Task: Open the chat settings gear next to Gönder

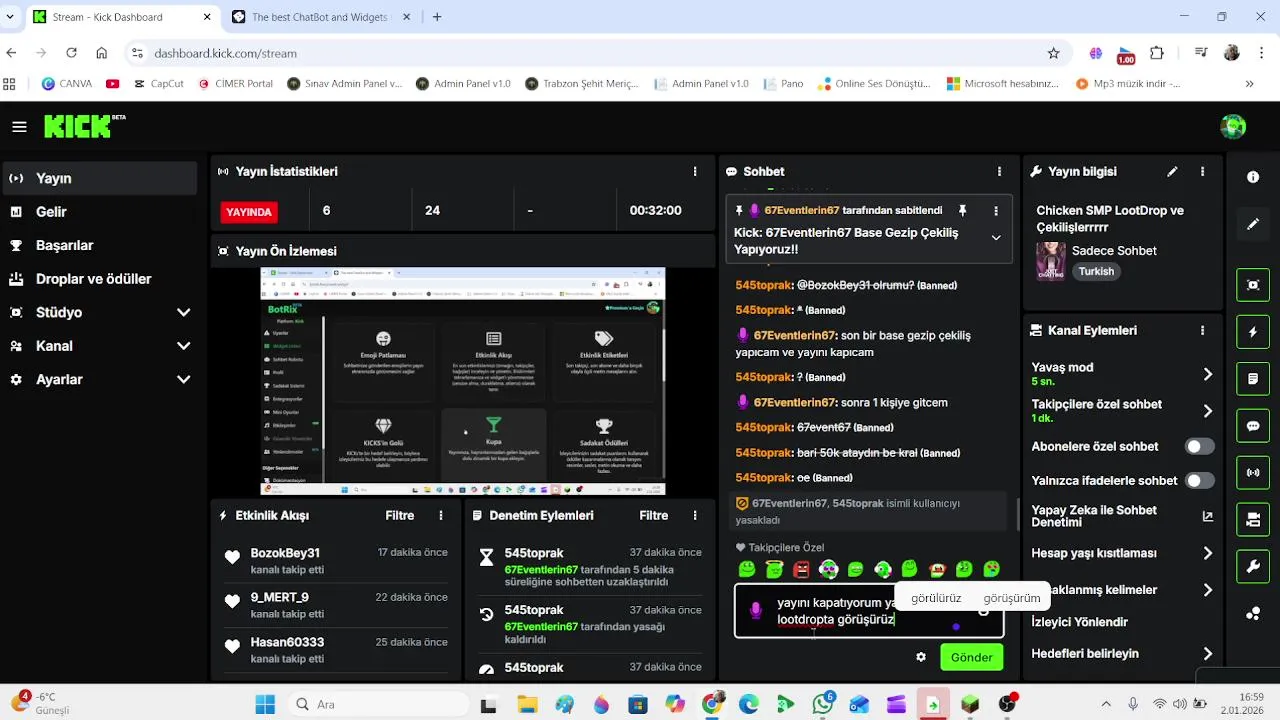Action: (921, 657)
